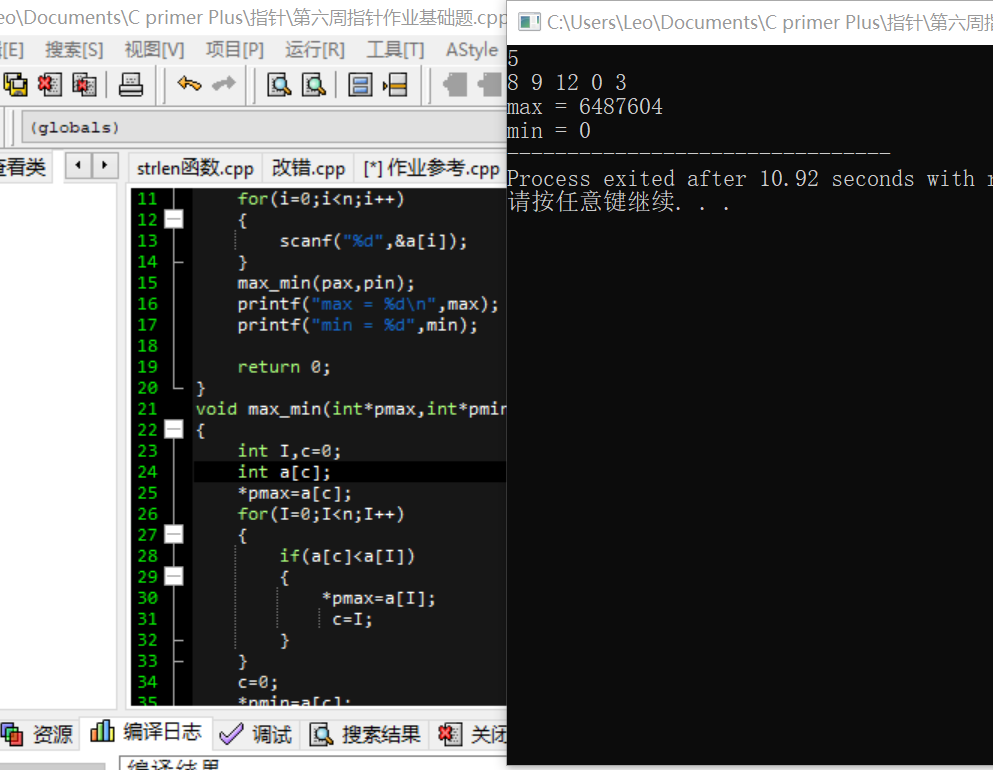This screenshot has height=770, width=993.
Task: Click the code line 'int a[c];'
Action: pyautogui.click(x=284, y=472)
